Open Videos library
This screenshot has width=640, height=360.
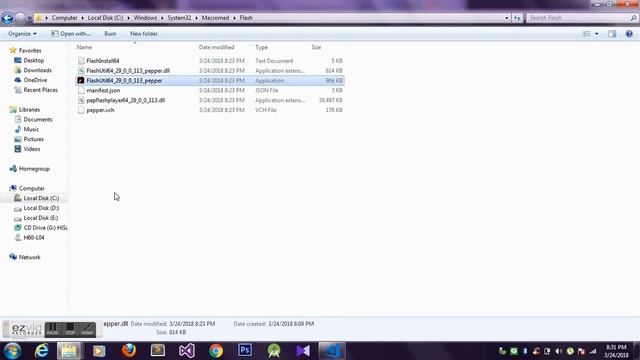(32, 149)
